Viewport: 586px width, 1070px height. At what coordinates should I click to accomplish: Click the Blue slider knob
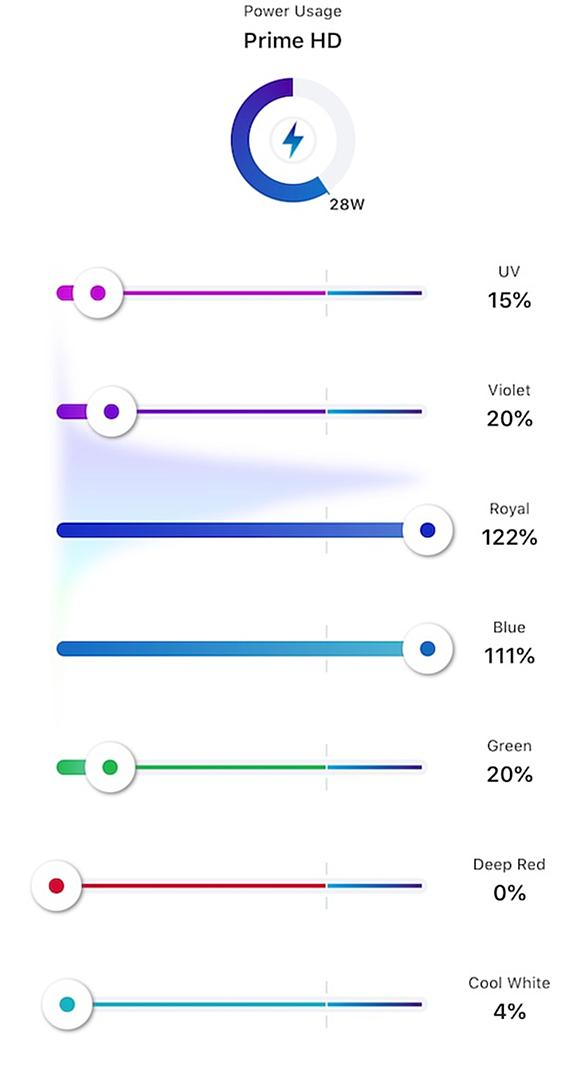pos(428,648)
